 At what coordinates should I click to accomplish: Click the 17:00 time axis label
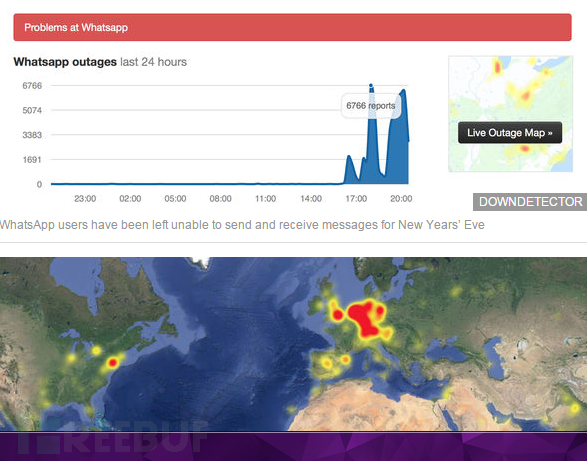coord(356,198)
